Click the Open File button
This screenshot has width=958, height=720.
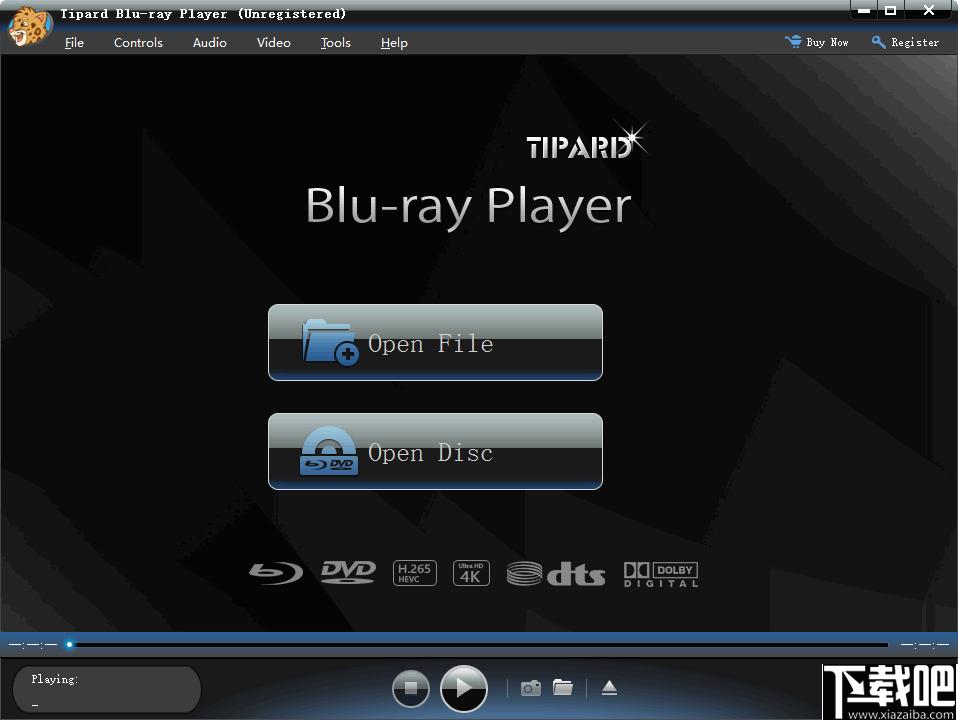435,342
